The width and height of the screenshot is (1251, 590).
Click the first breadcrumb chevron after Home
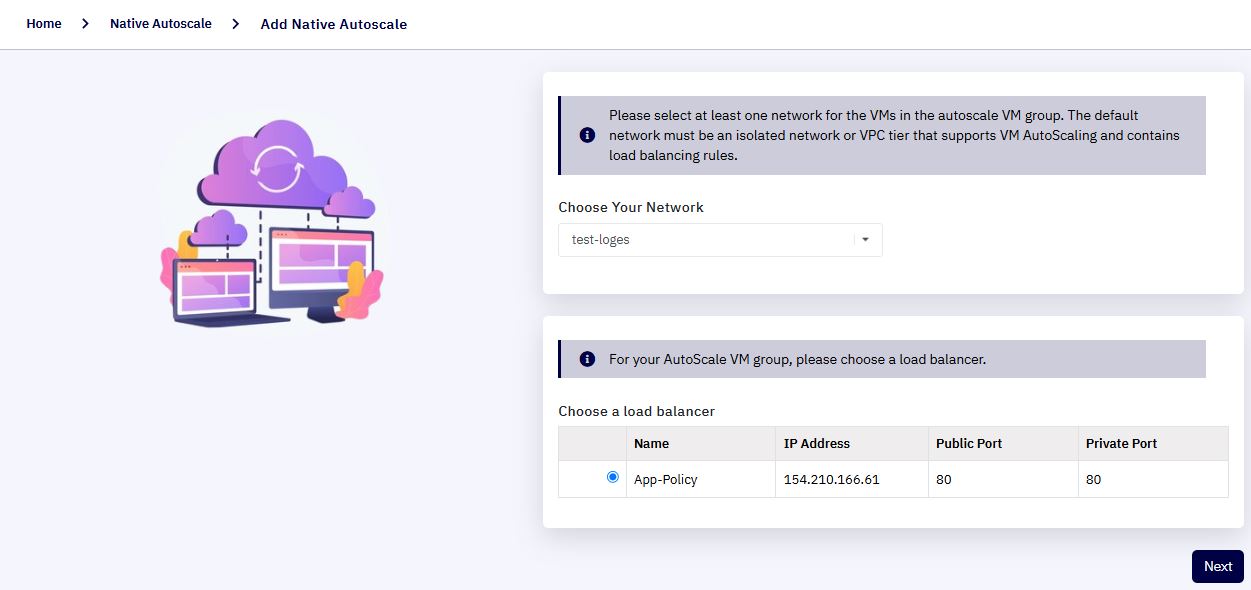pos(86,23)
